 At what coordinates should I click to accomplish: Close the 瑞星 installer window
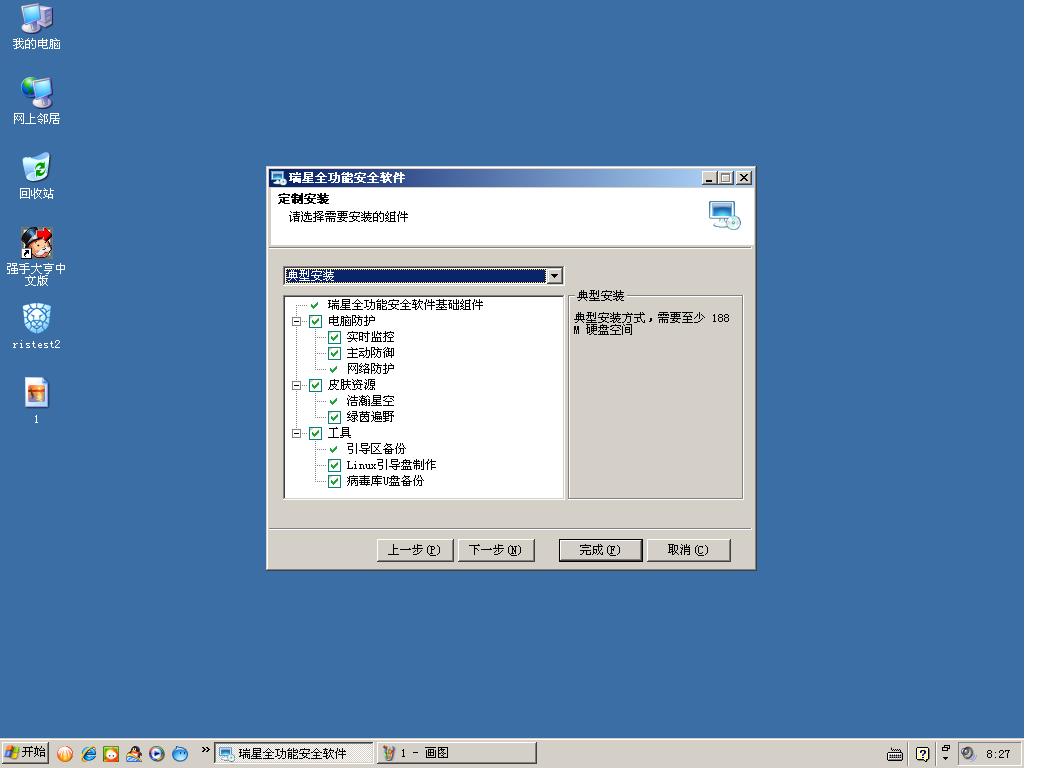click(744, 178)
